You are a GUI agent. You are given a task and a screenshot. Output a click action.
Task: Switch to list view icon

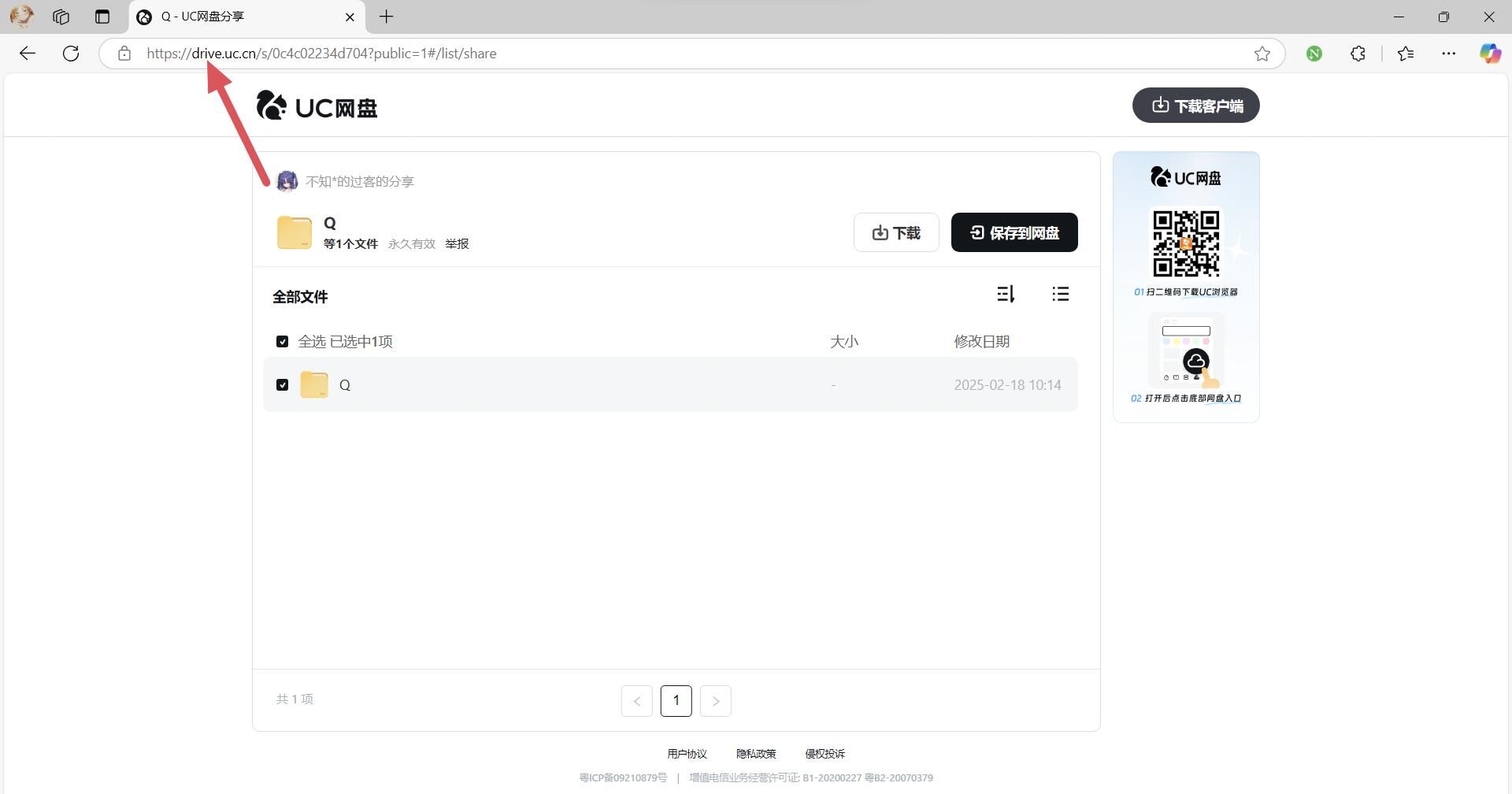point(1060,294)
